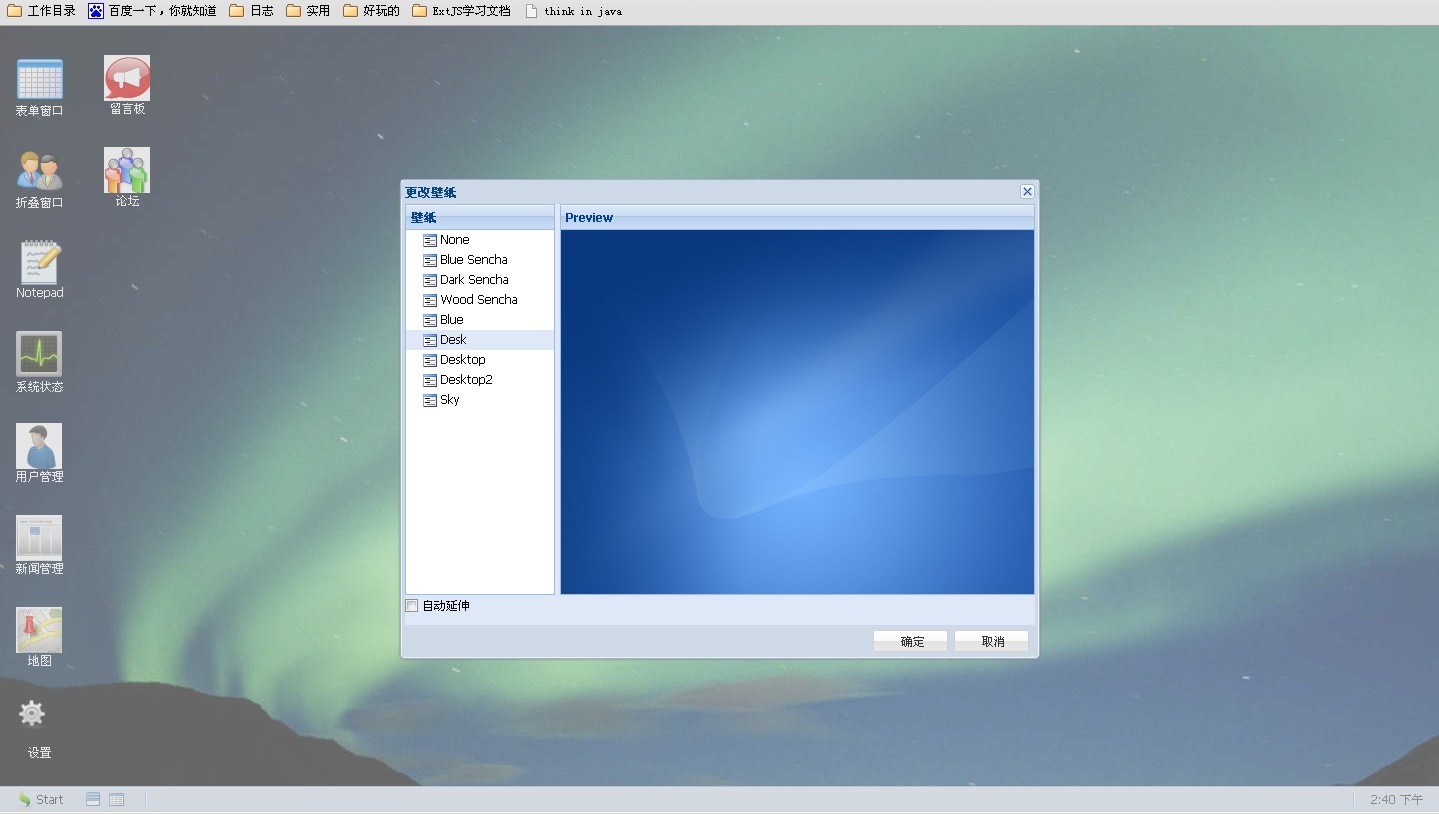Click the accordion window quick-launch icon in taskbar
This screenshot has height=814, width=1439.
[93, 799]
